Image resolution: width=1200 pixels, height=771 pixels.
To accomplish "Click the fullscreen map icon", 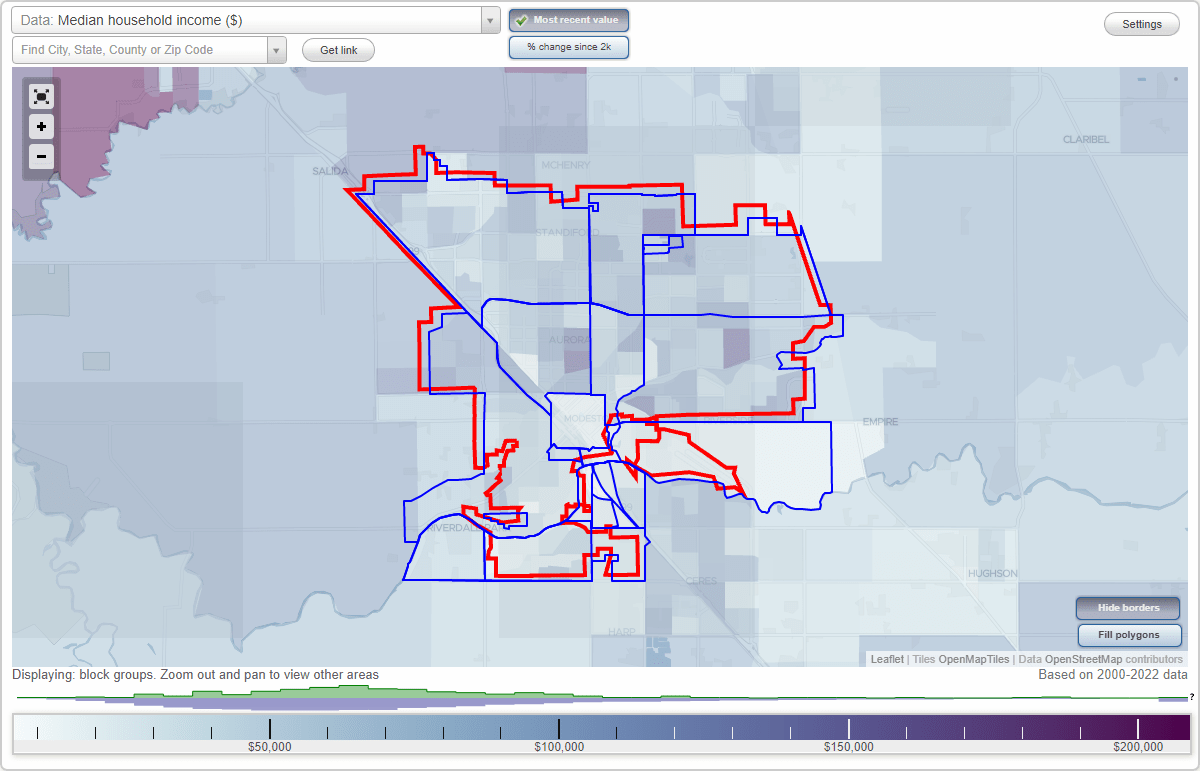I will pyautogui.click(x=41, y=96).
